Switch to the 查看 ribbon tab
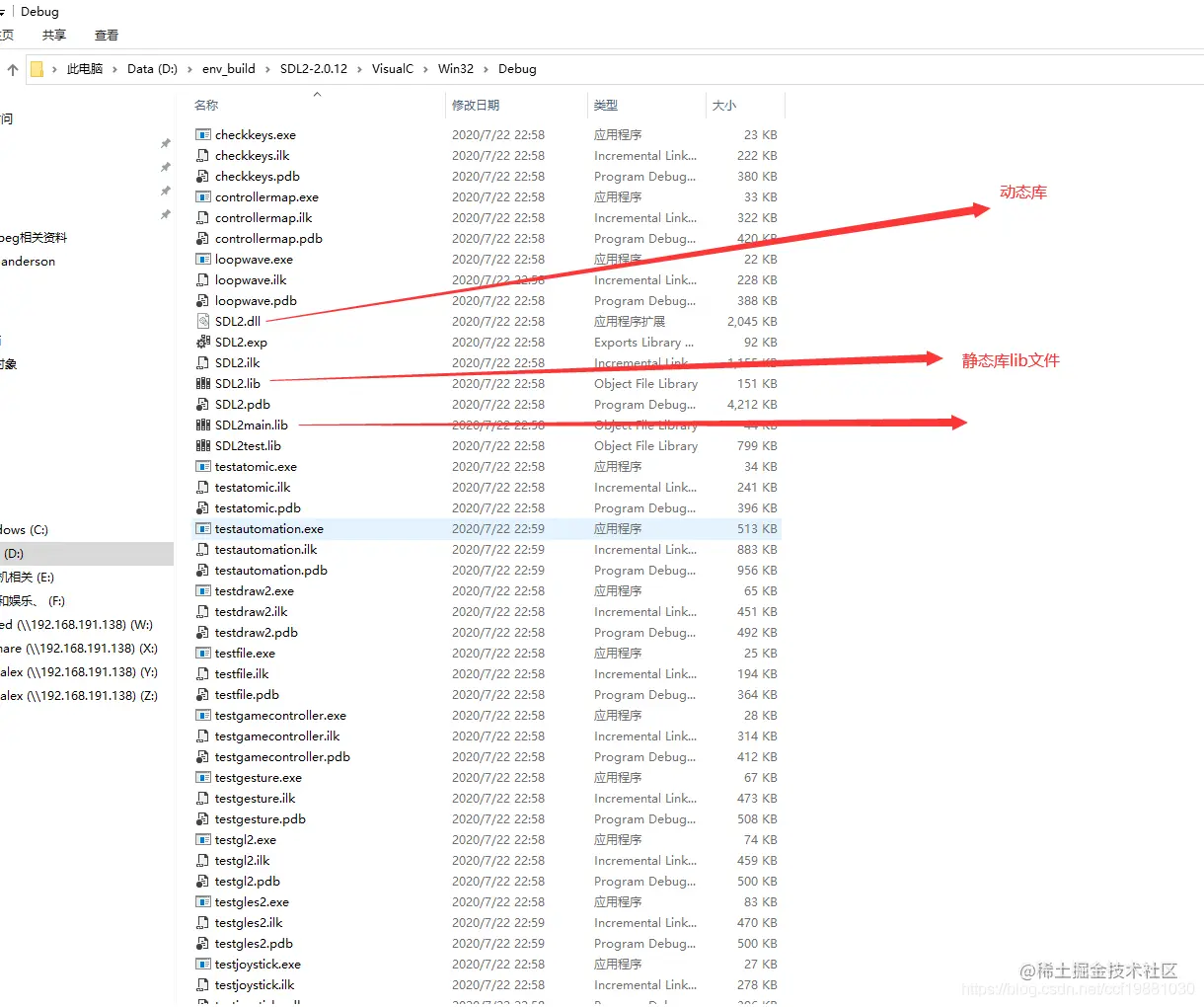The image size is (1204, 1007). 106,35
